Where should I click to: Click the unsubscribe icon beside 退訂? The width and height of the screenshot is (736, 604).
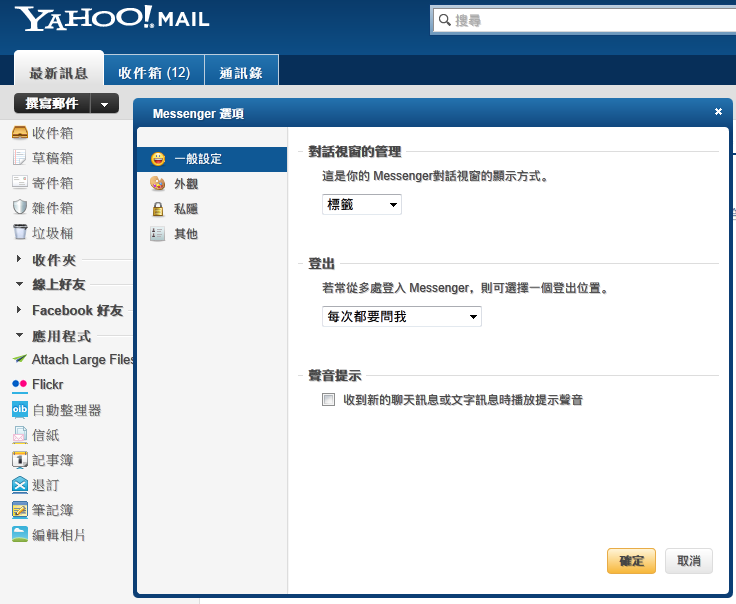(x=20, y=485)
